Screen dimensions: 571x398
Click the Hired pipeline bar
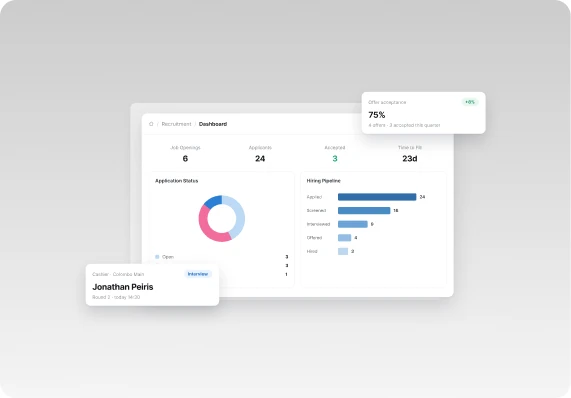click(343, 251)
